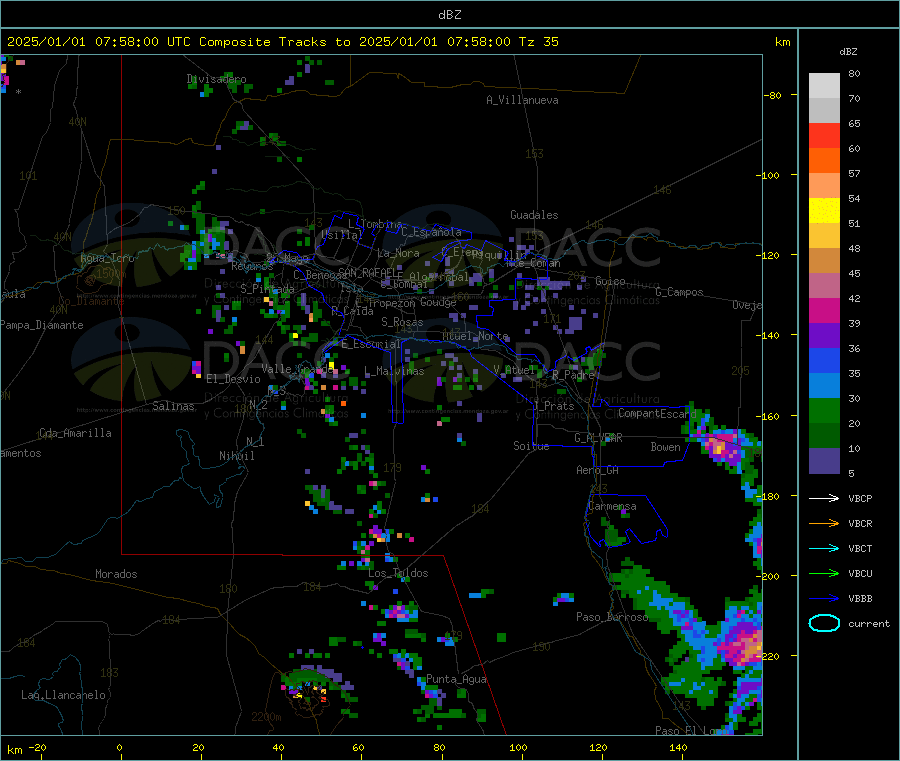This screenshot has width=900, height=761.
Task: Click the G_Campos map label
Action: (679, 292)
